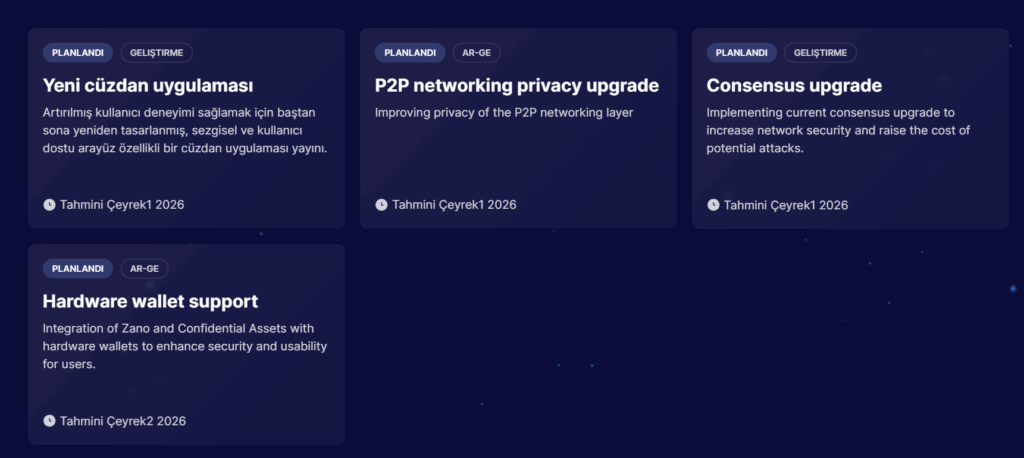The width and height of the screenshot is (1024, 458).
Task: Open the P2P networking privacy upgrade title
Action: [516, 85]
